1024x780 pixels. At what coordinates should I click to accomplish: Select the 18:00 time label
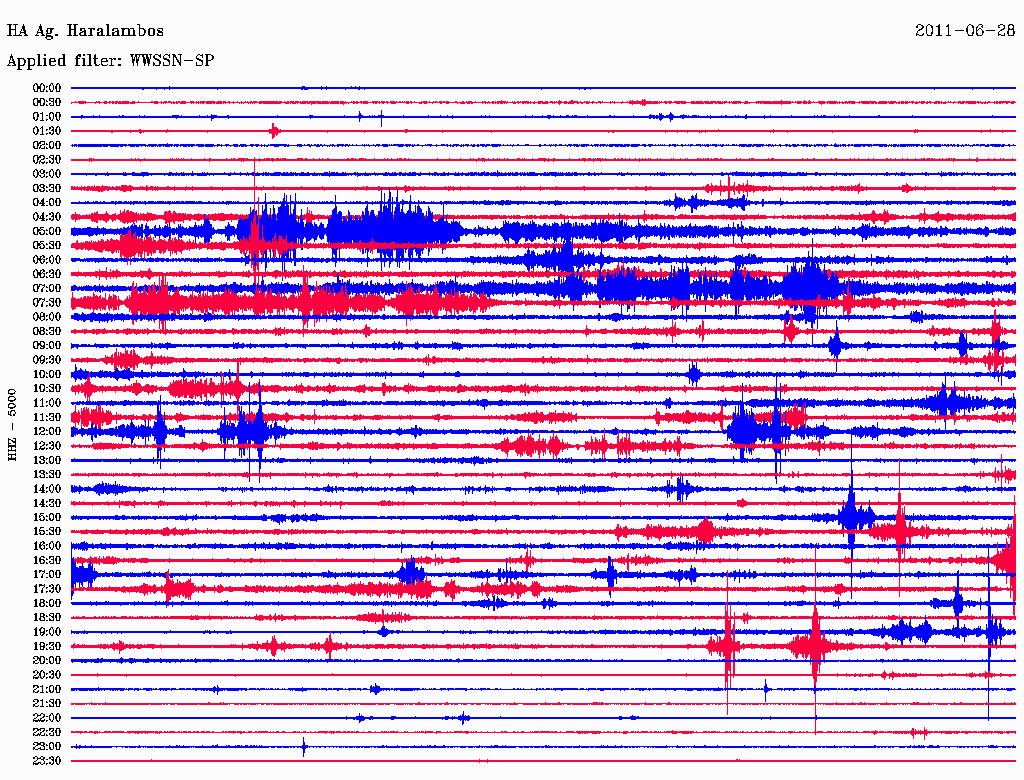[x=47, y=604]
